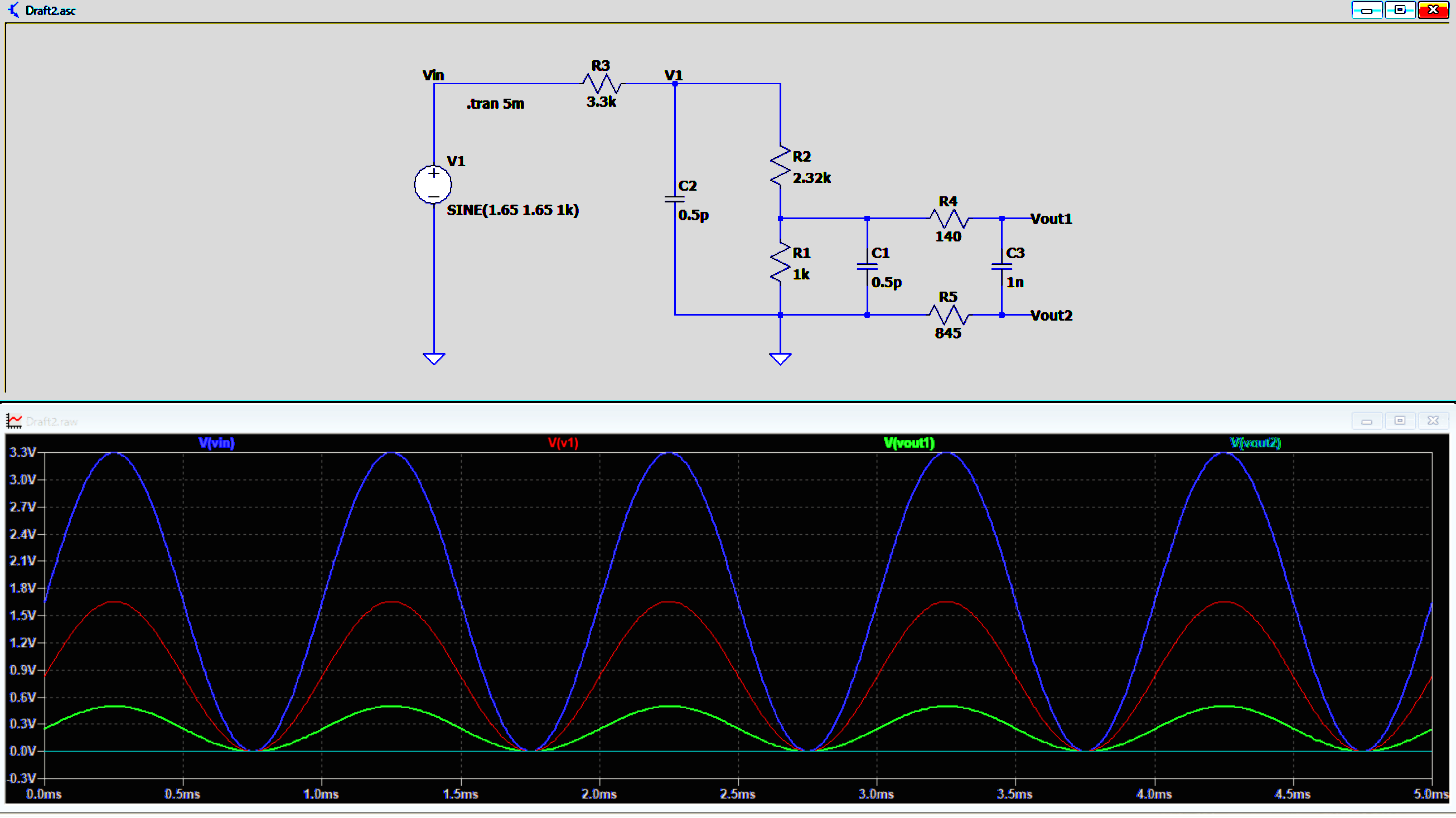
Task: Select the red V(v1) trace label
Action: tap(563, 443)
